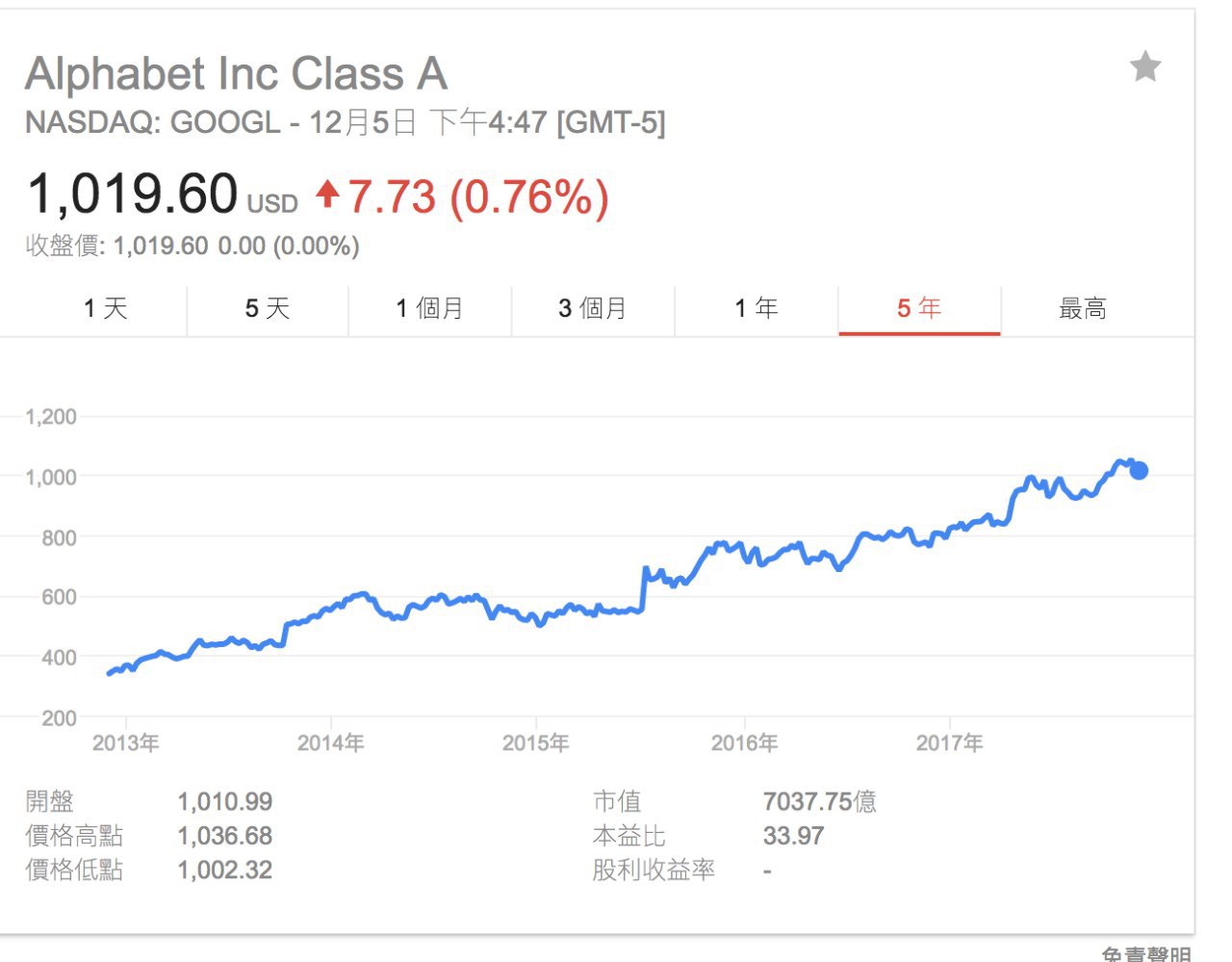The width and height of the screenshot is (1232, 962).
Task: Click the 2014年 axis label
Action: pyautogui.click(x=330, y=743)
